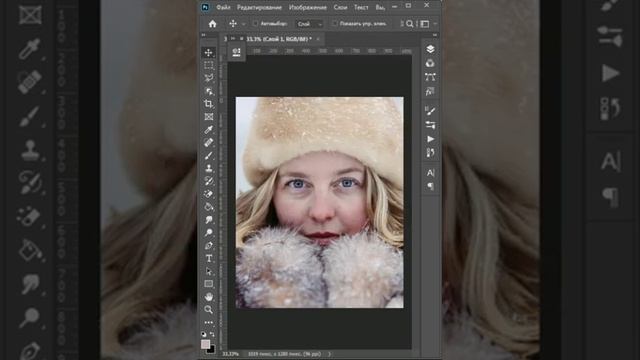Select the Horizontal Type tool
The image size is (640, 360).
[209, 258]
